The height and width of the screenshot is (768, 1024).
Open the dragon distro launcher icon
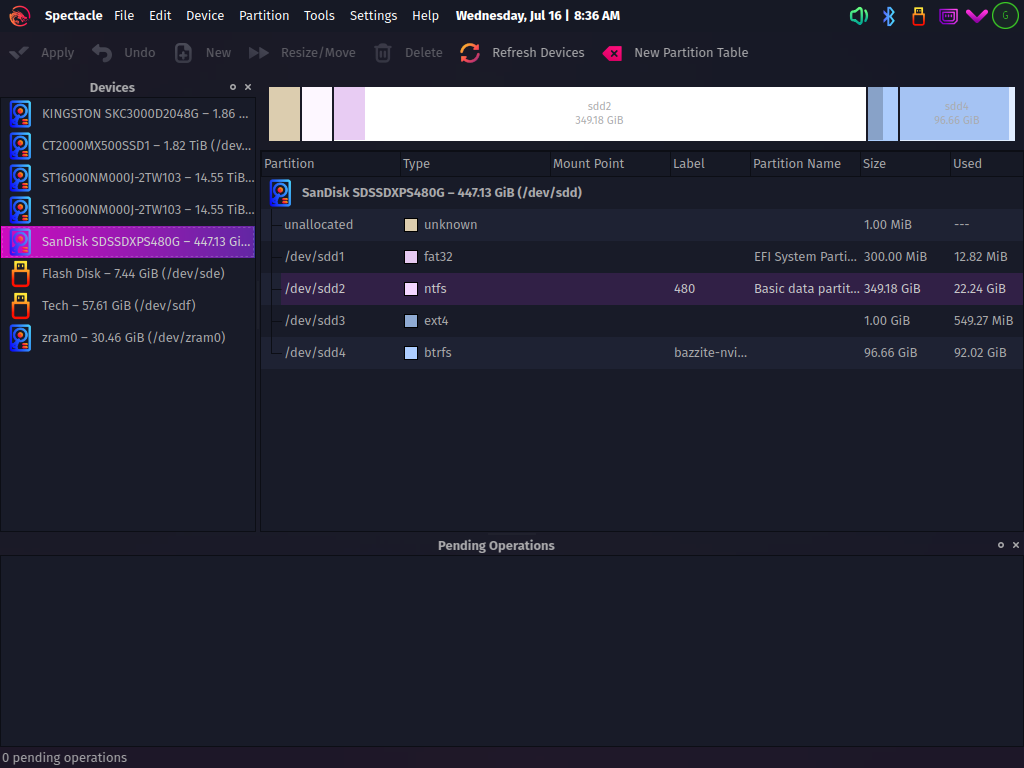coord(20,16)
